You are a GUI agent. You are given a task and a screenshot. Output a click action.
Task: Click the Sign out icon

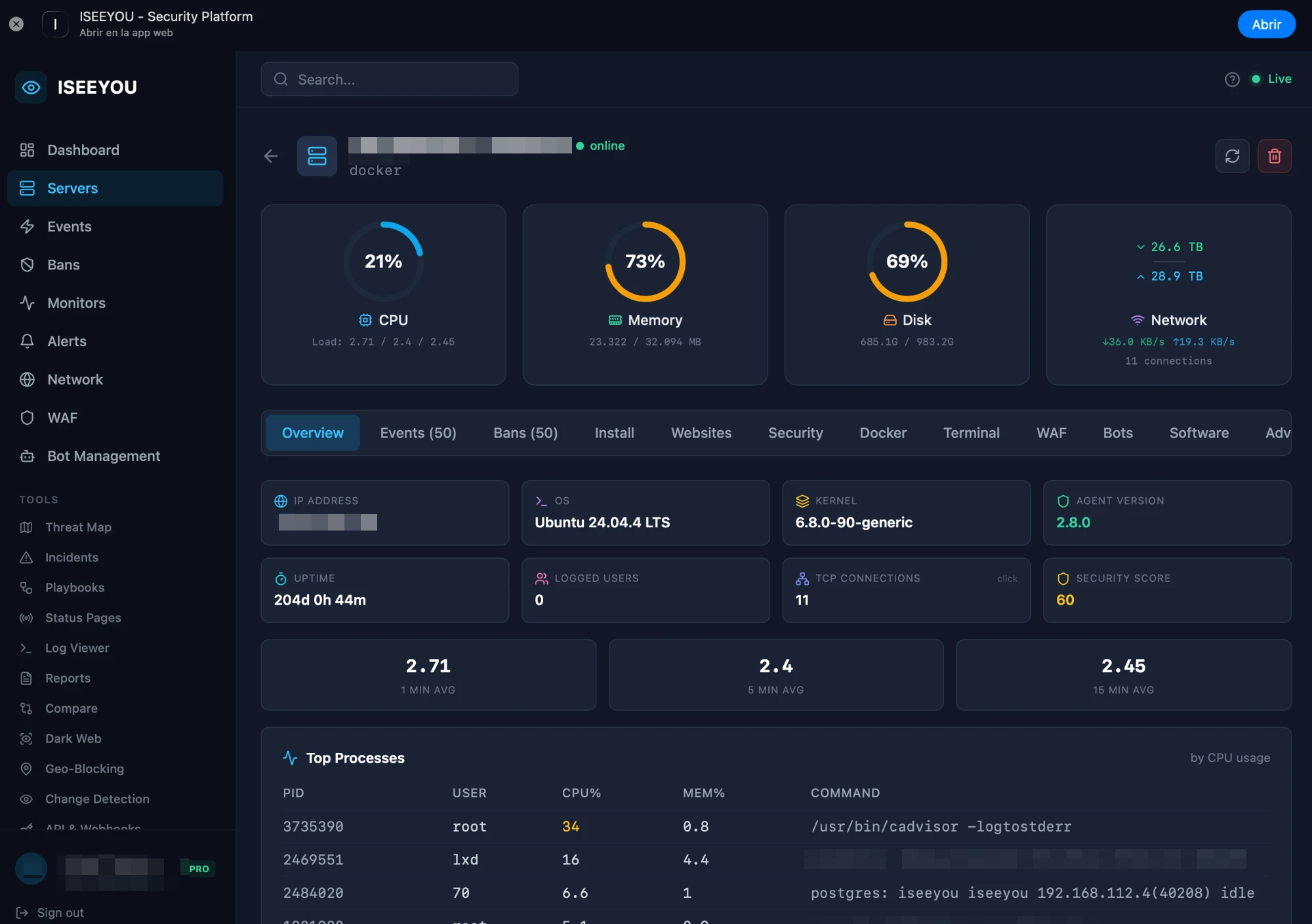point(22,913)
